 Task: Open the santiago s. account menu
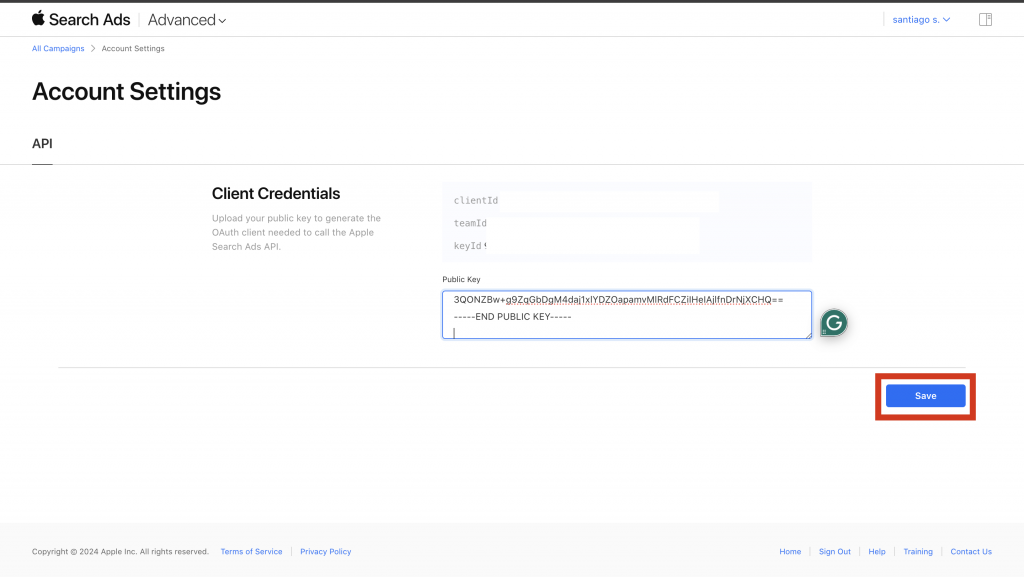pyautogui.click(x=921, y=20)
